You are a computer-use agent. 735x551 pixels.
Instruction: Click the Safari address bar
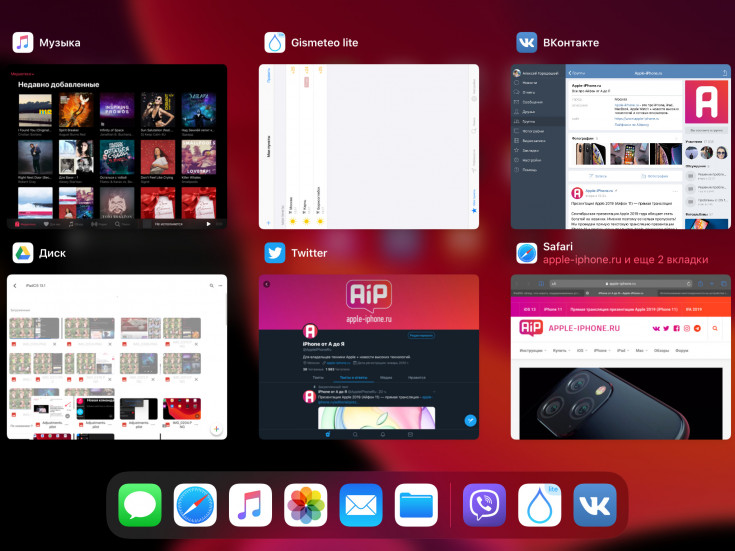click(621, 284)
